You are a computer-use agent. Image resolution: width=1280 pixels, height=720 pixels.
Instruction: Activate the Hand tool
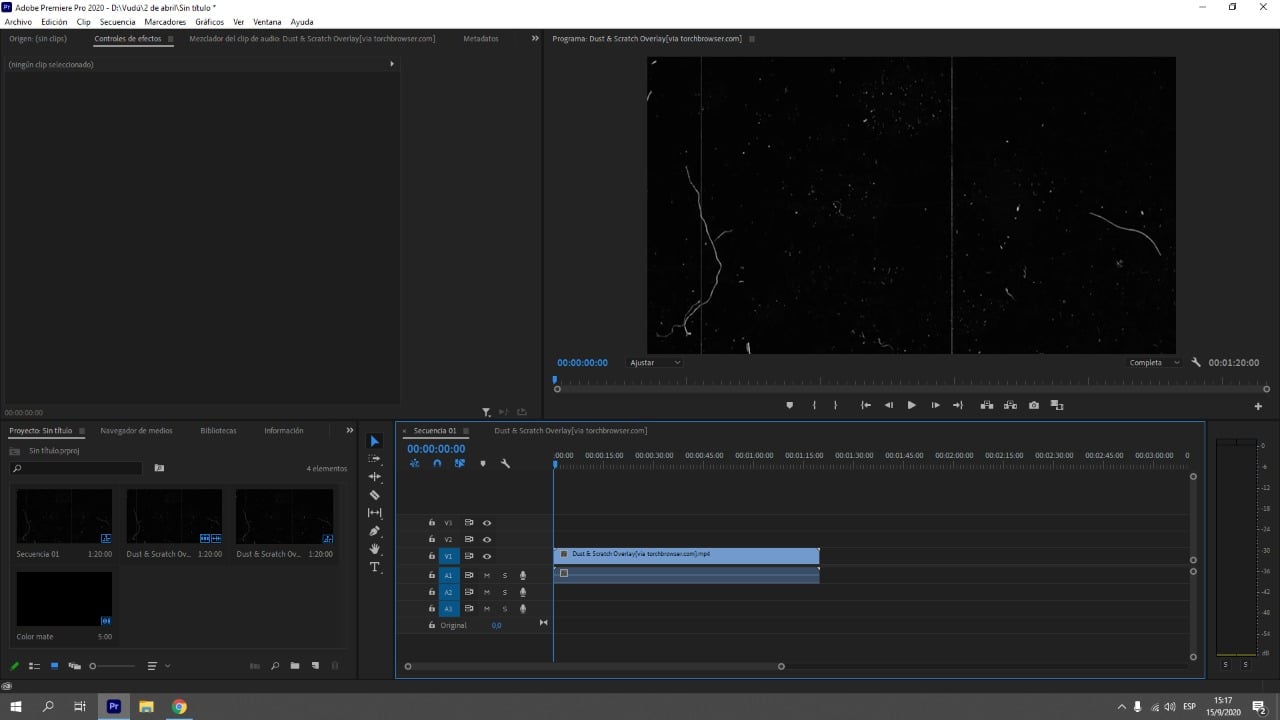click(375, 548)
